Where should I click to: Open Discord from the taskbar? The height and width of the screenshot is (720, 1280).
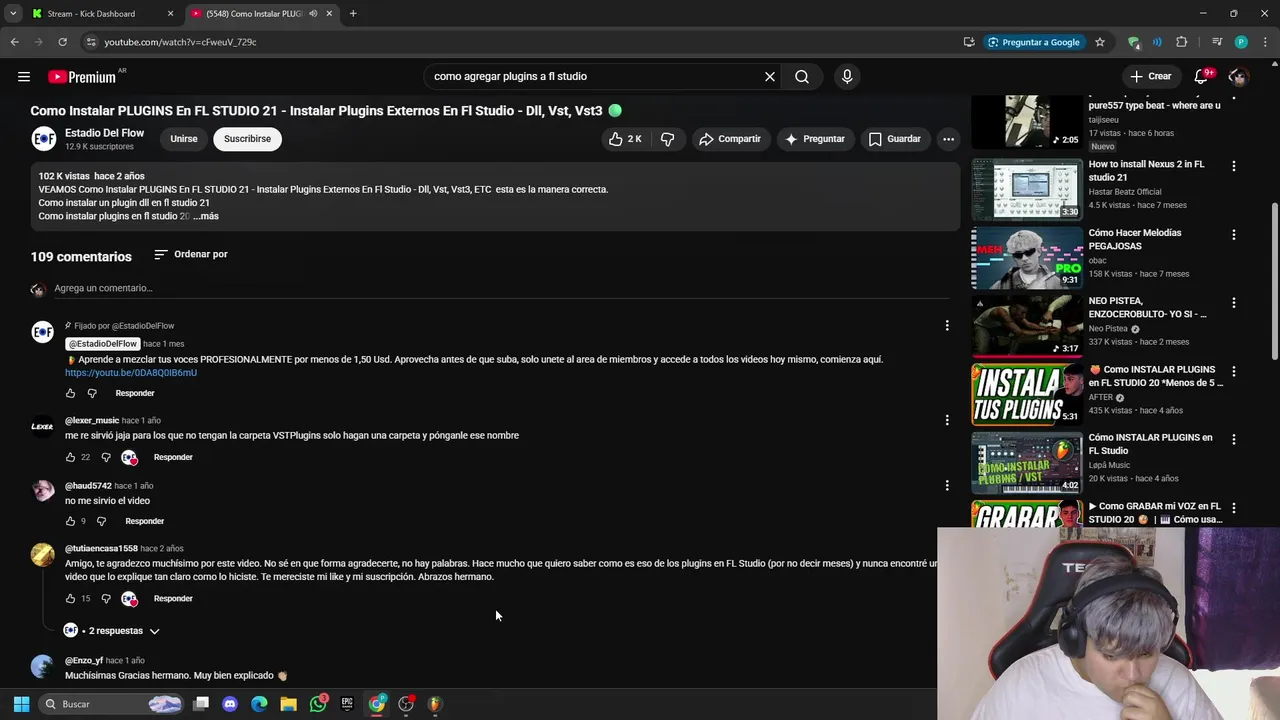[x=230, y=704]
